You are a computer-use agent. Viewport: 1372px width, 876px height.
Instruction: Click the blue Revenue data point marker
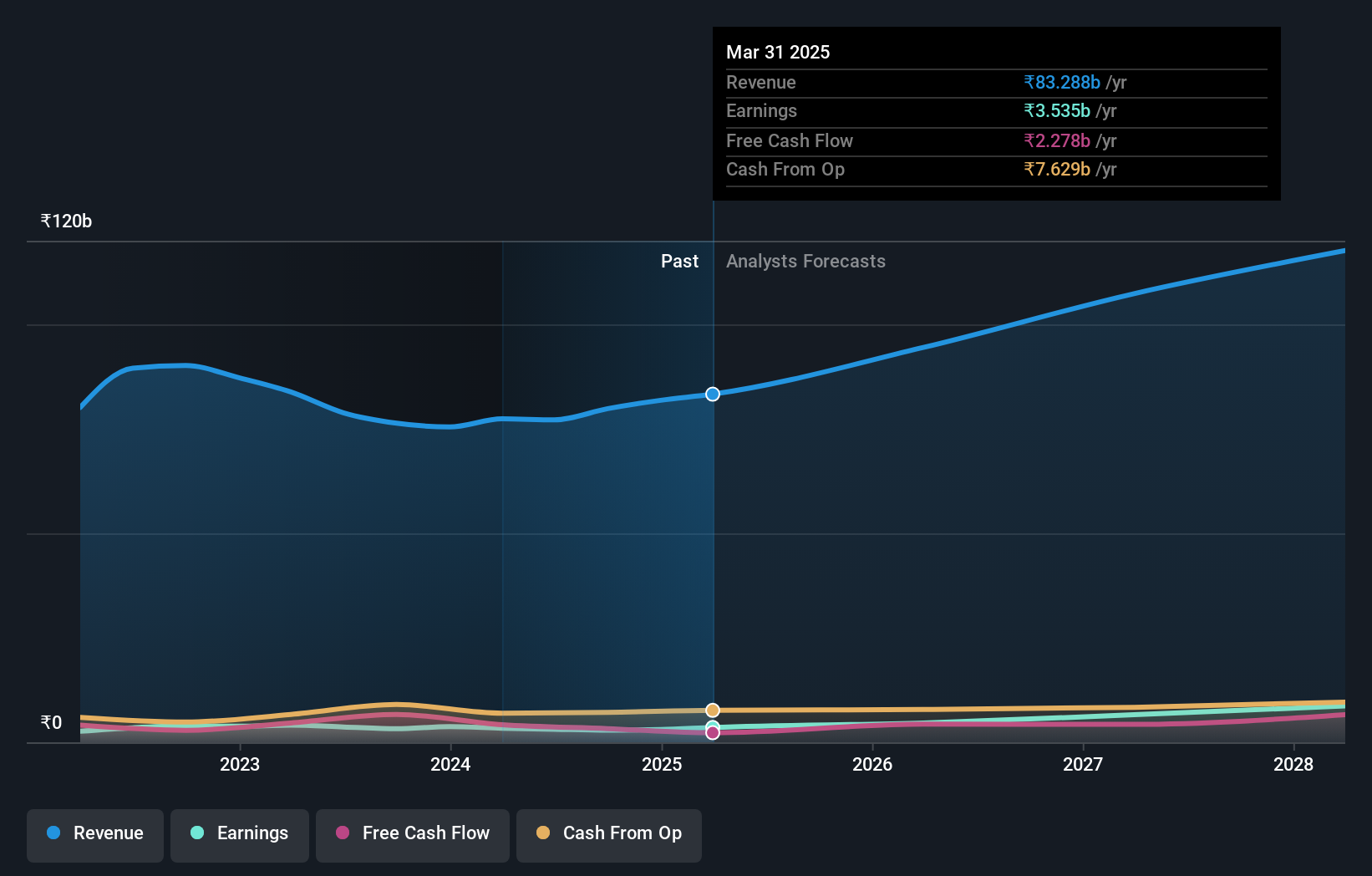713,394
